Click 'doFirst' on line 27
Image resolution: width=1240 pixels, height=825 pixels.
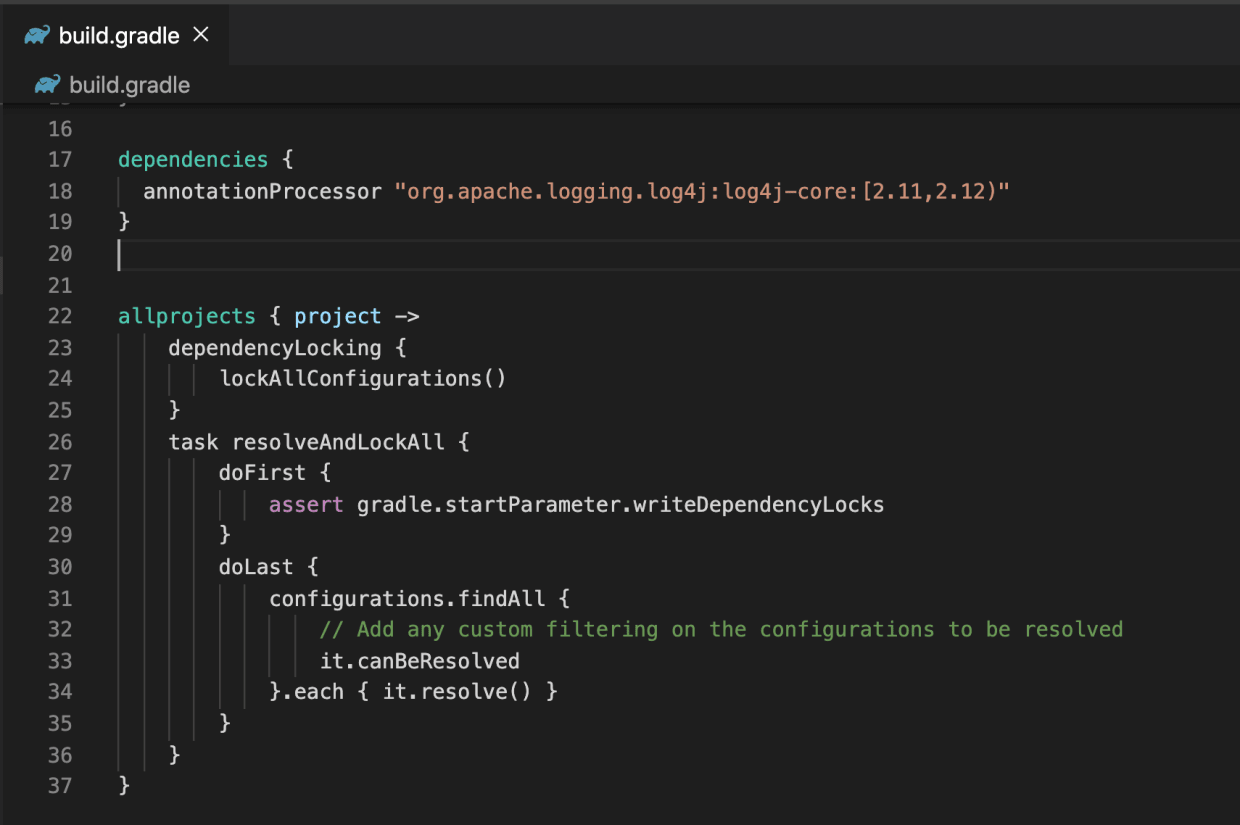tap(262, 472)
